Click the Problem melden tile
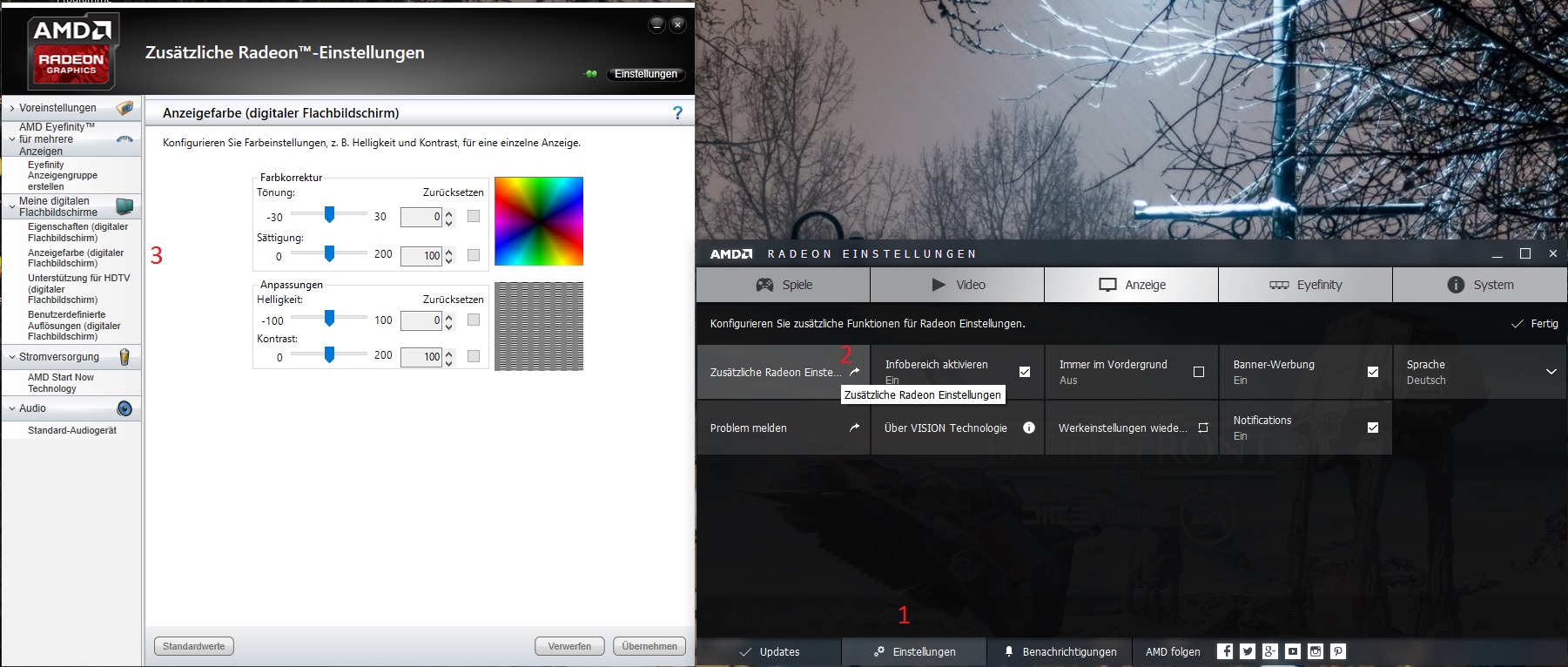1568x667 pixels. coord(784,428)
